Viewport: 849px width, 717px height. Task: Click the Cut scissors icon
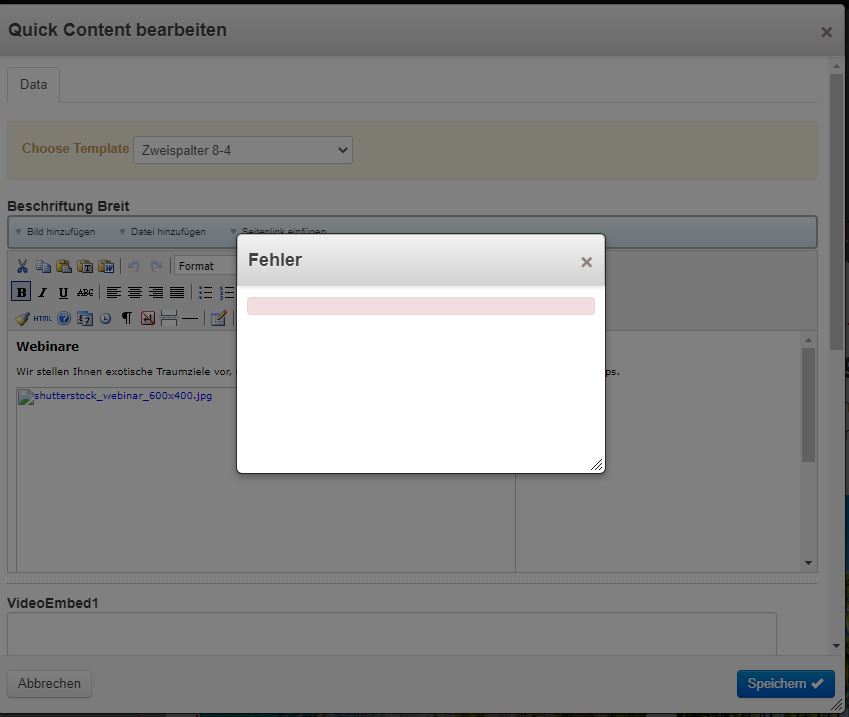point(22,266)
